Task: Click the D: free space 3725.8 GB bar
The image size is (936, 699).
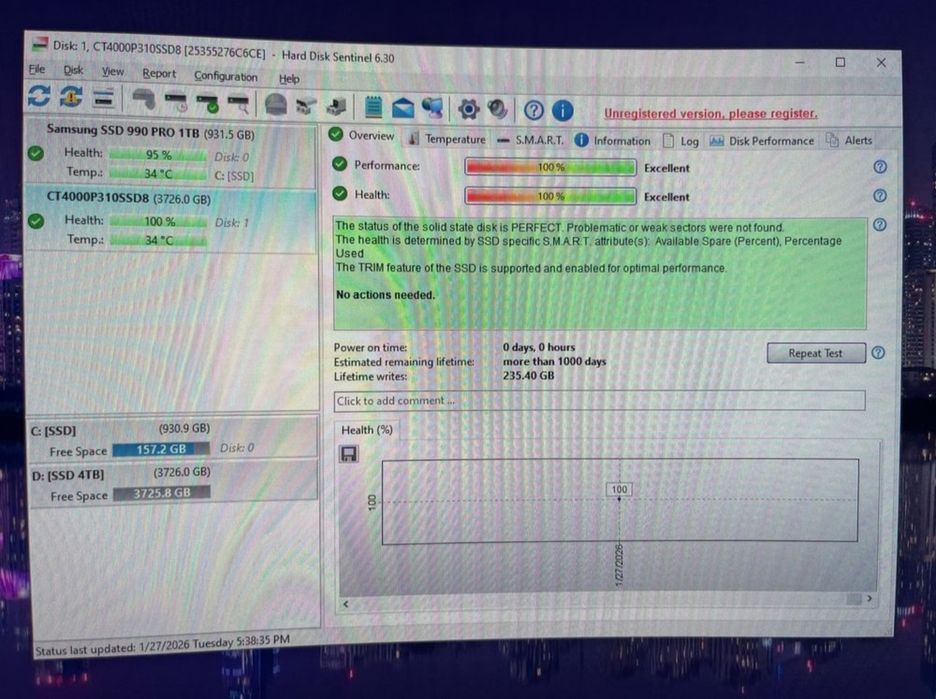Action: click(x=162, y=493)
